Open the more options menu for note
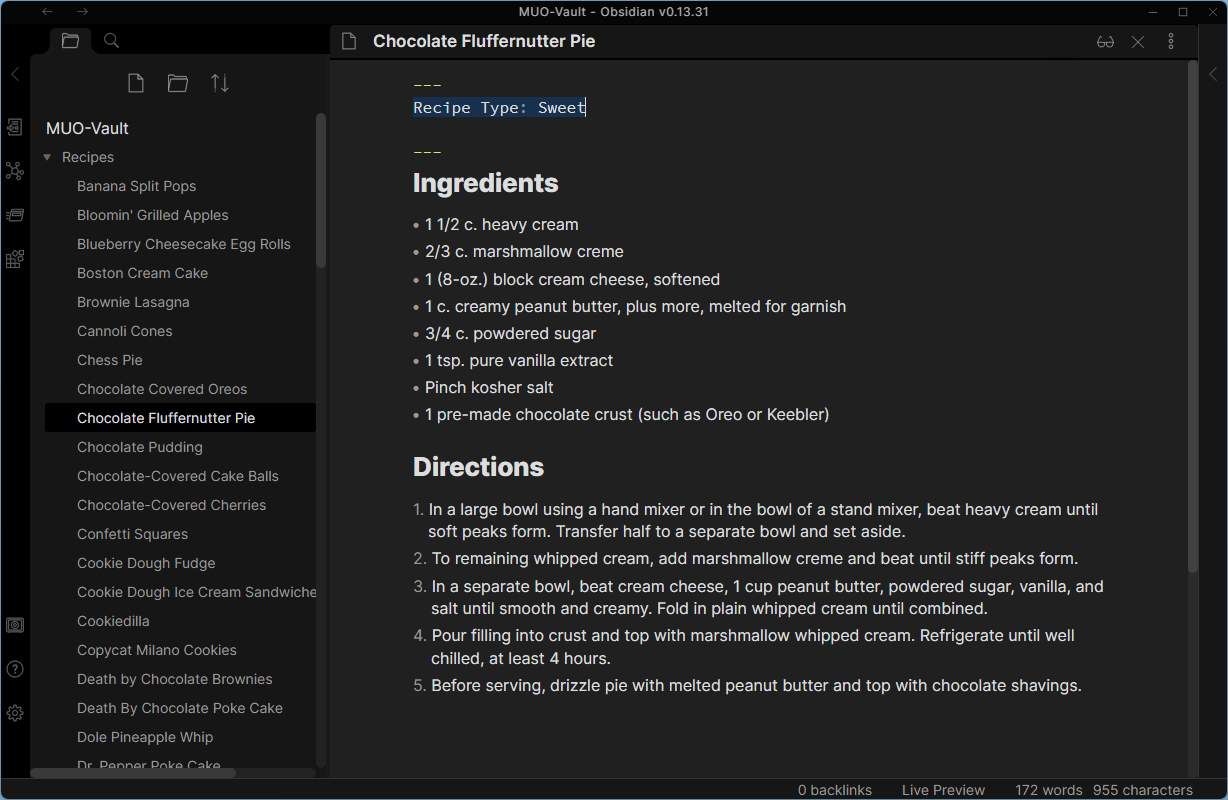 pyautogui.click(x=1171, y=42)
